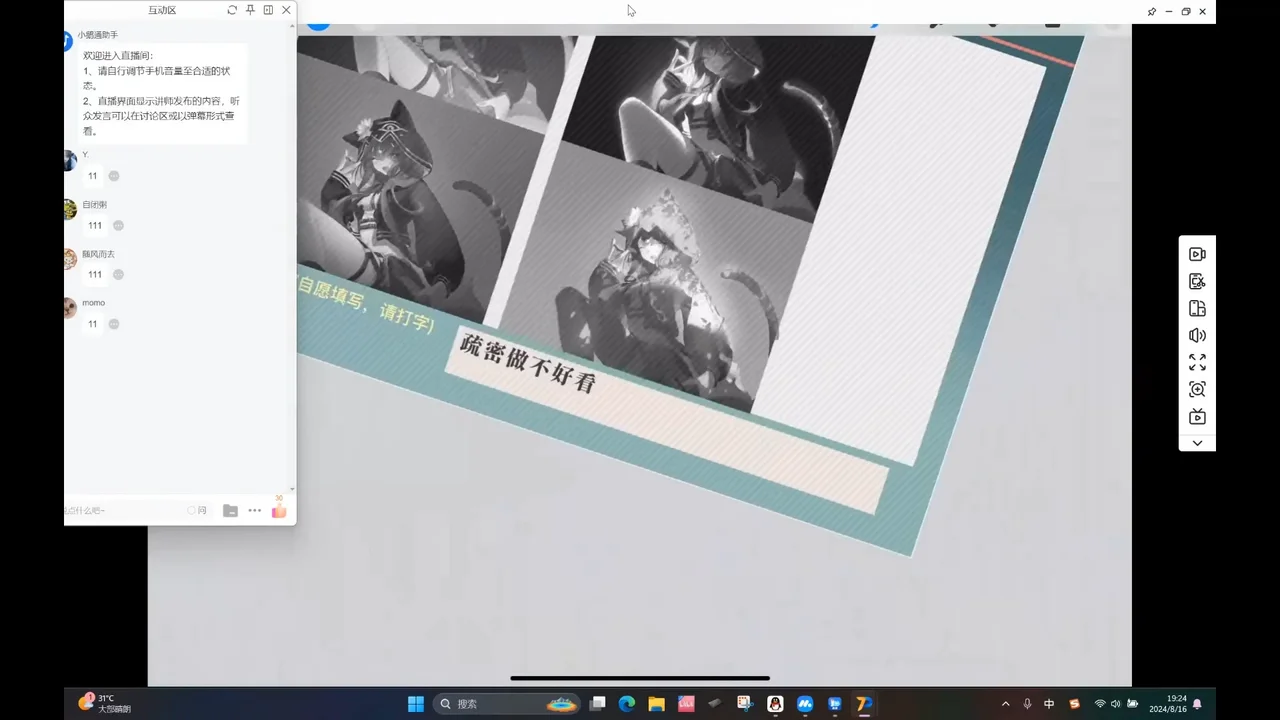Open weather widget showing 31°C
Image resolution: width=1280 pixels, height=720 pixels.
(x=105, y=703)
